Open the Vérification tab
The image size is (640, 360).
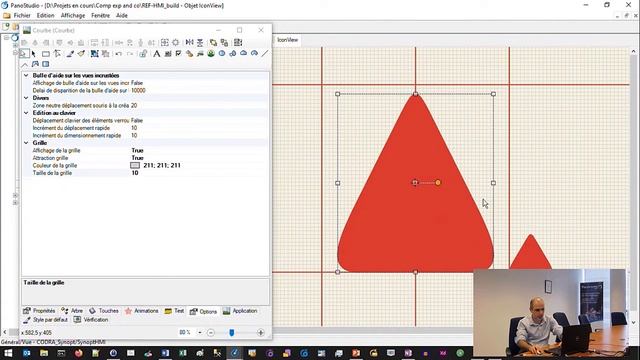click(x=91, y=320)
